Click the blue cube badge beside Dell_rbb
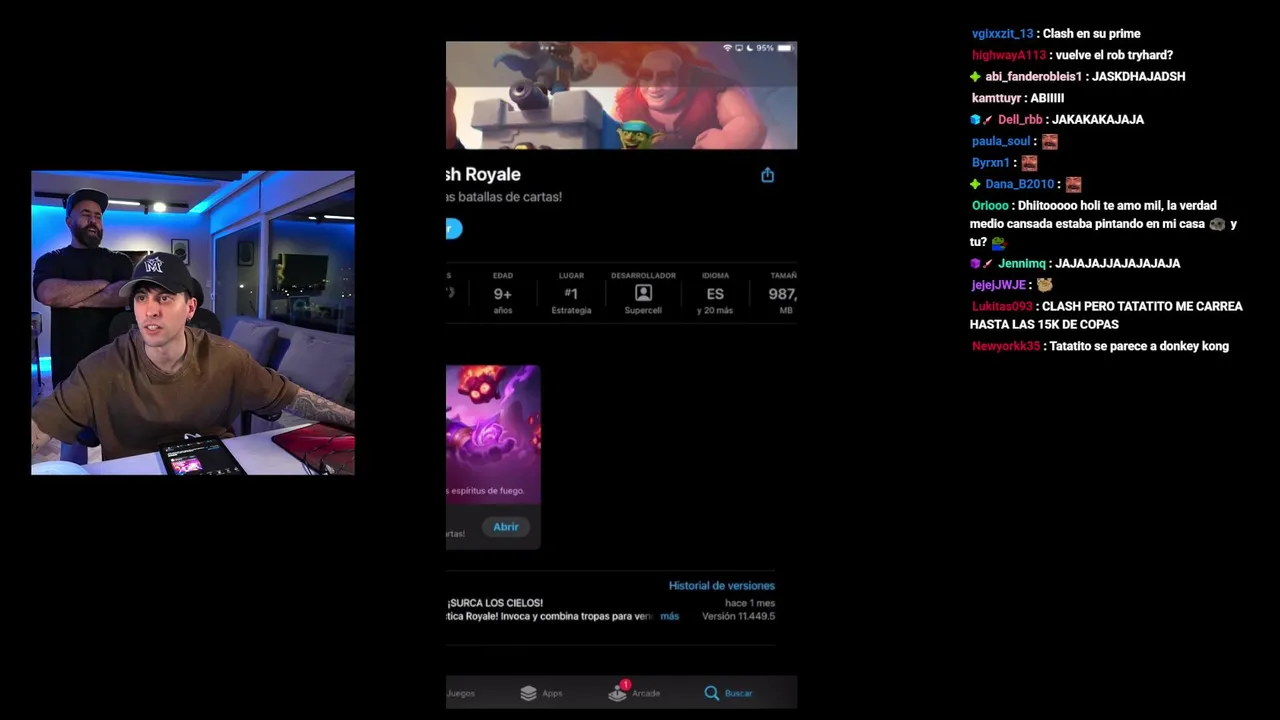Viewport: 1280px width, 720px height. coord(975,119)
